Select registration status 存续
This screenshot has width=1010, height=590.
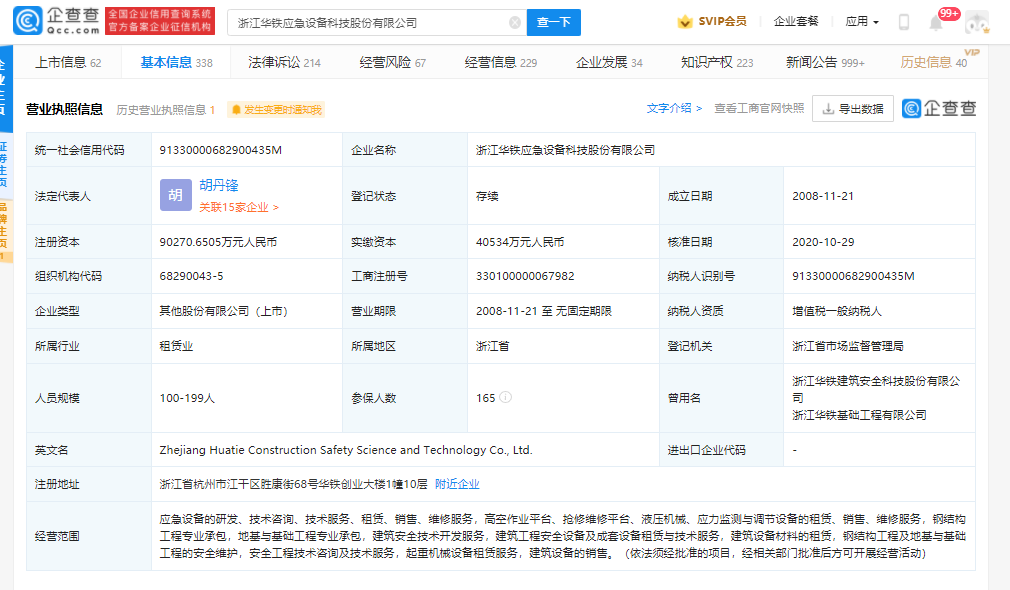pyautogui.click(x=487, y=196)
